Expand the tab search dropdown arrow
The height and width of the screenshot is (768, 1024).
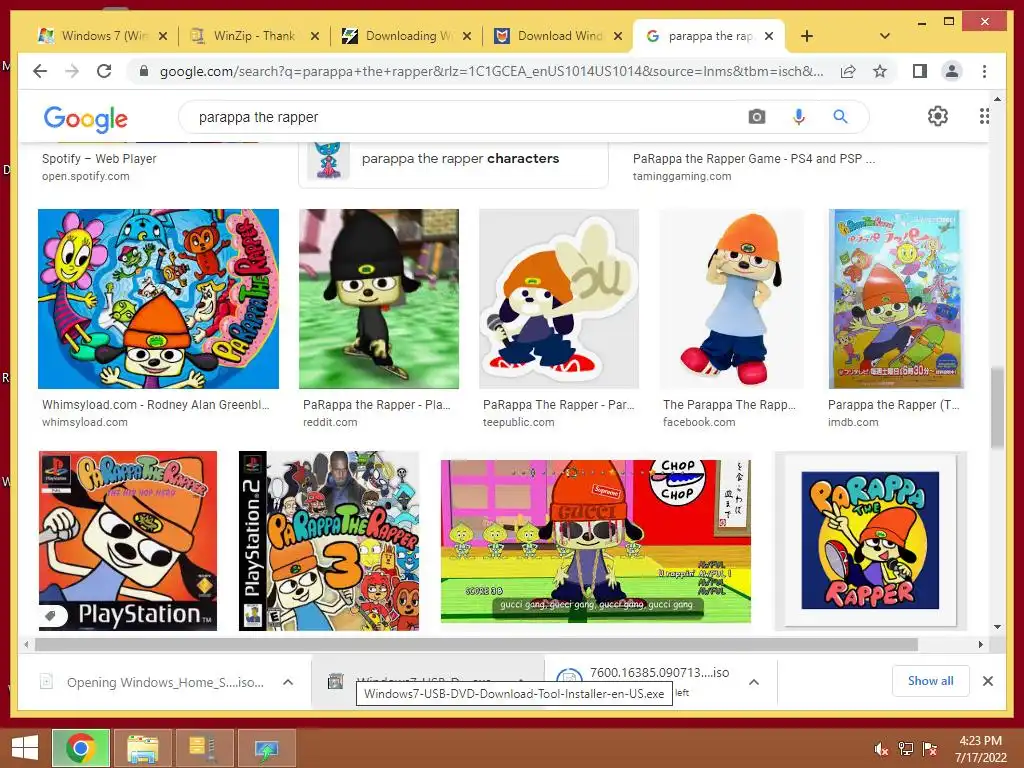coord(885,36)
